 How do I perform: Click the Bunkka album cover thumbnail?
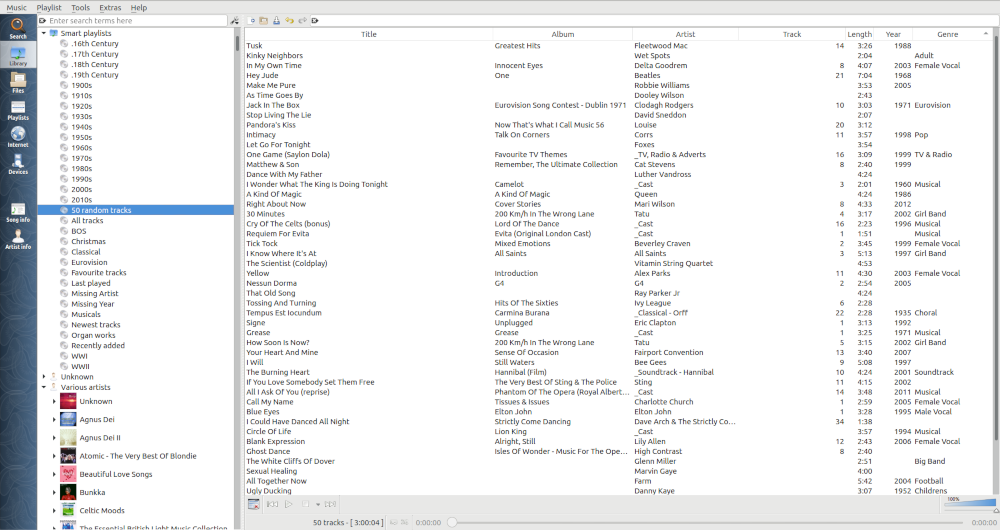click(x=68, y=492)
